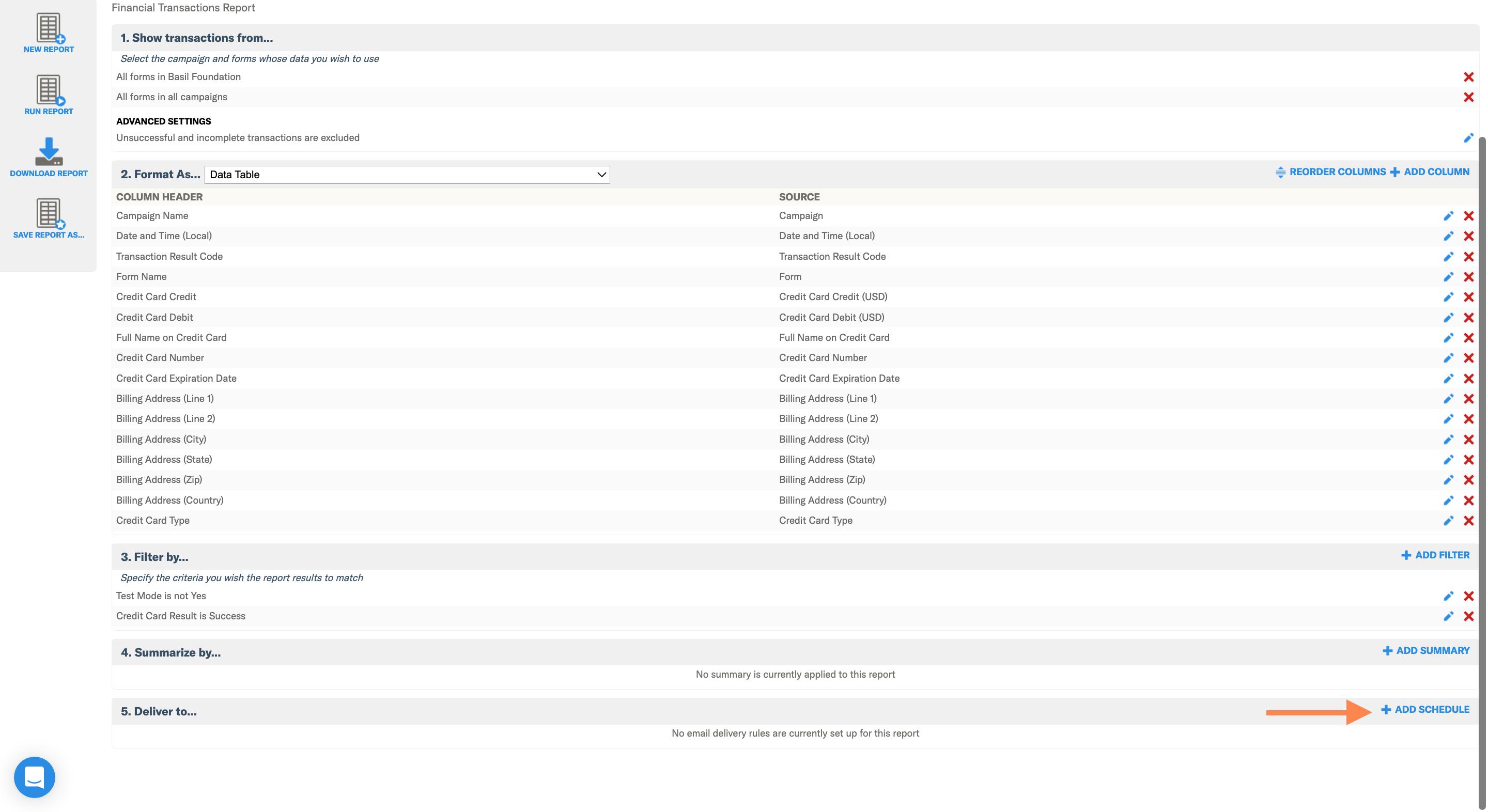The height and width of the screenshot is (812, 1488).
Task: Click the New Report icon
Action: [49, 28]
